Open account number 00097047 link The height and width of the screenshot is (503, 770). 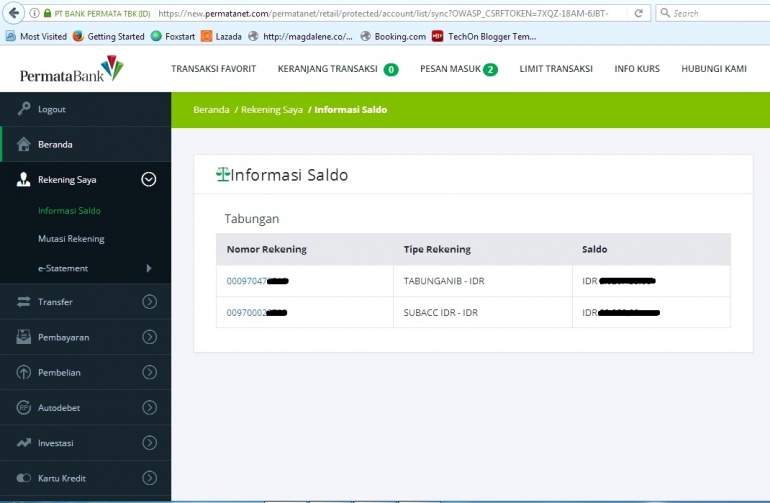tap(257, 281)
